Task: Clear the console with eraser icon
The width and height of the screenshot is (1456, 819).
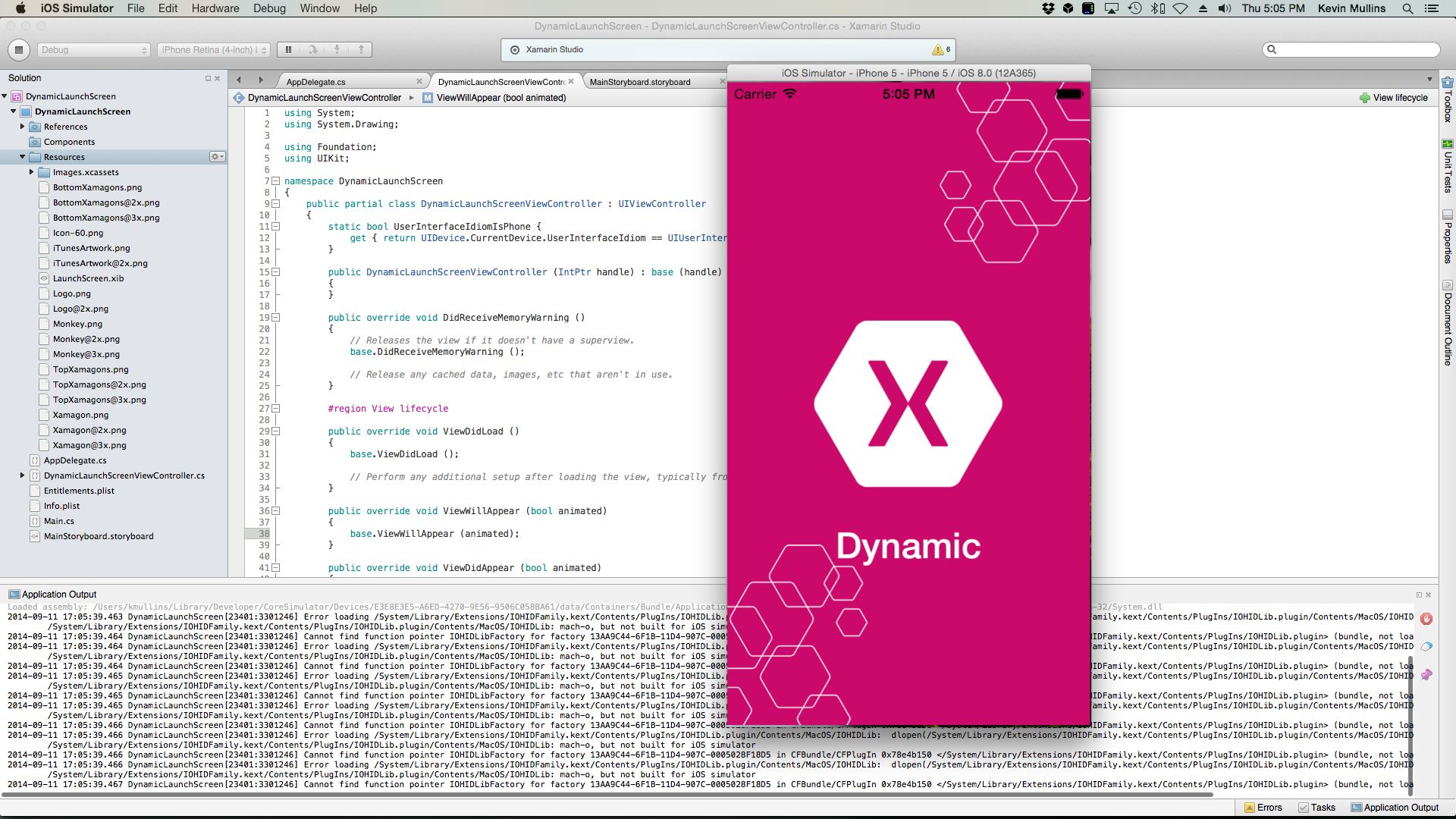Action: click(x=1426, y=647)
